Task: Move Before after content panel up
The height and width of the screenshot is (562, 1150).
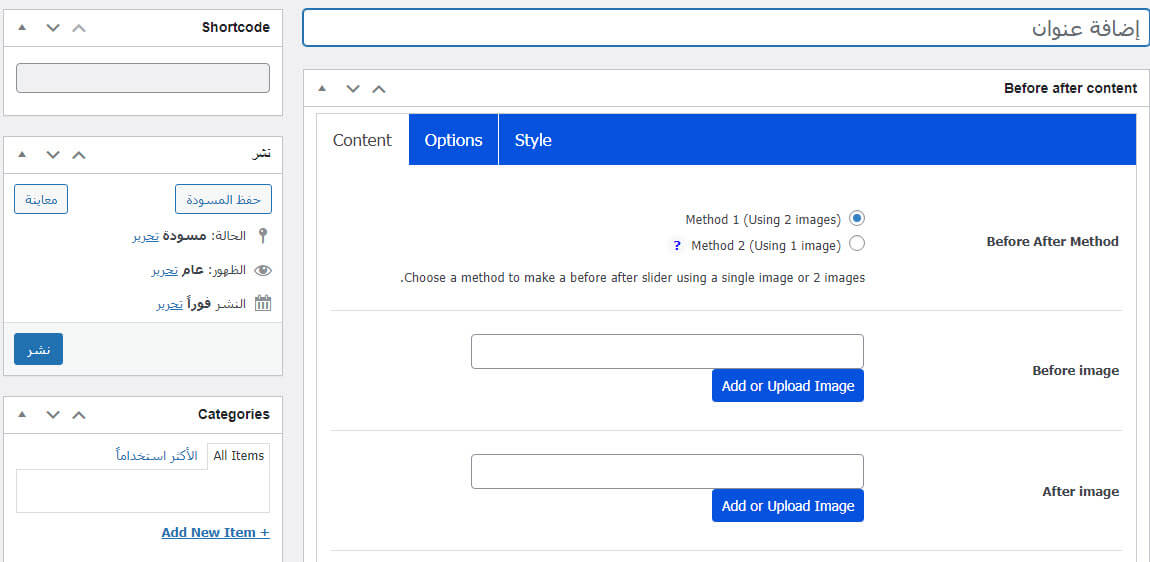Action: 378,88
